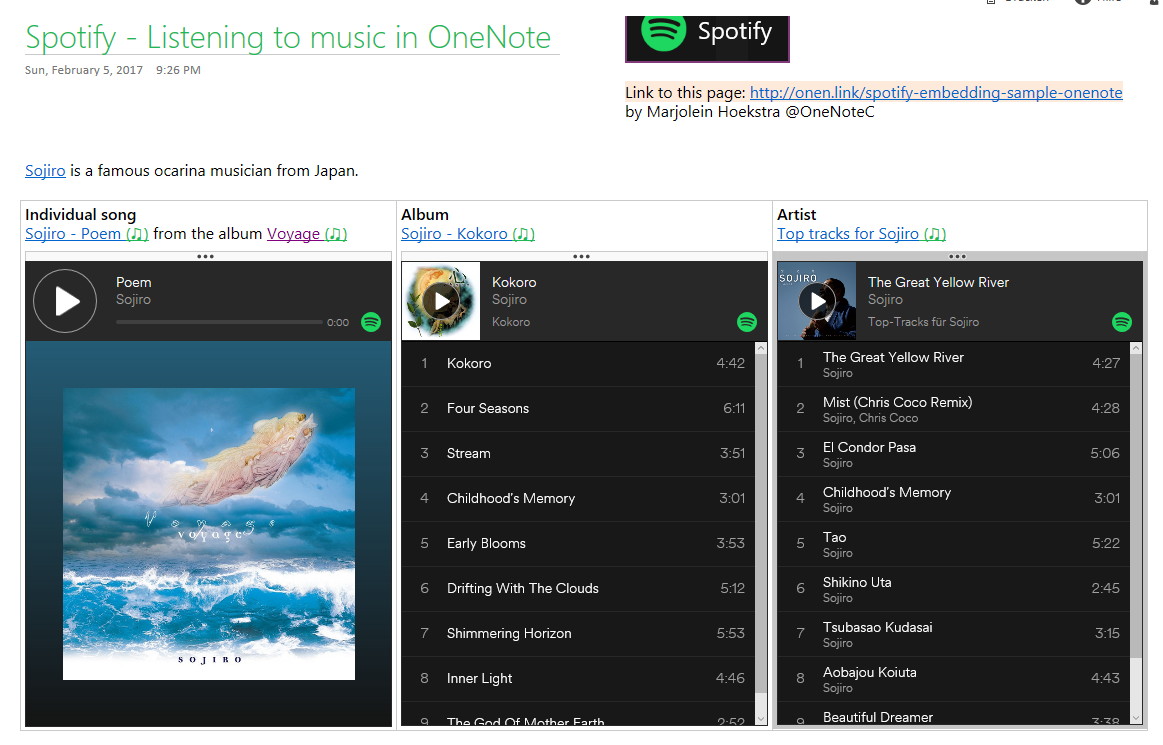Click the Voyage album cover artwork
The image size is (1163, 745).
pyautogui.click(x=209, y=534)
